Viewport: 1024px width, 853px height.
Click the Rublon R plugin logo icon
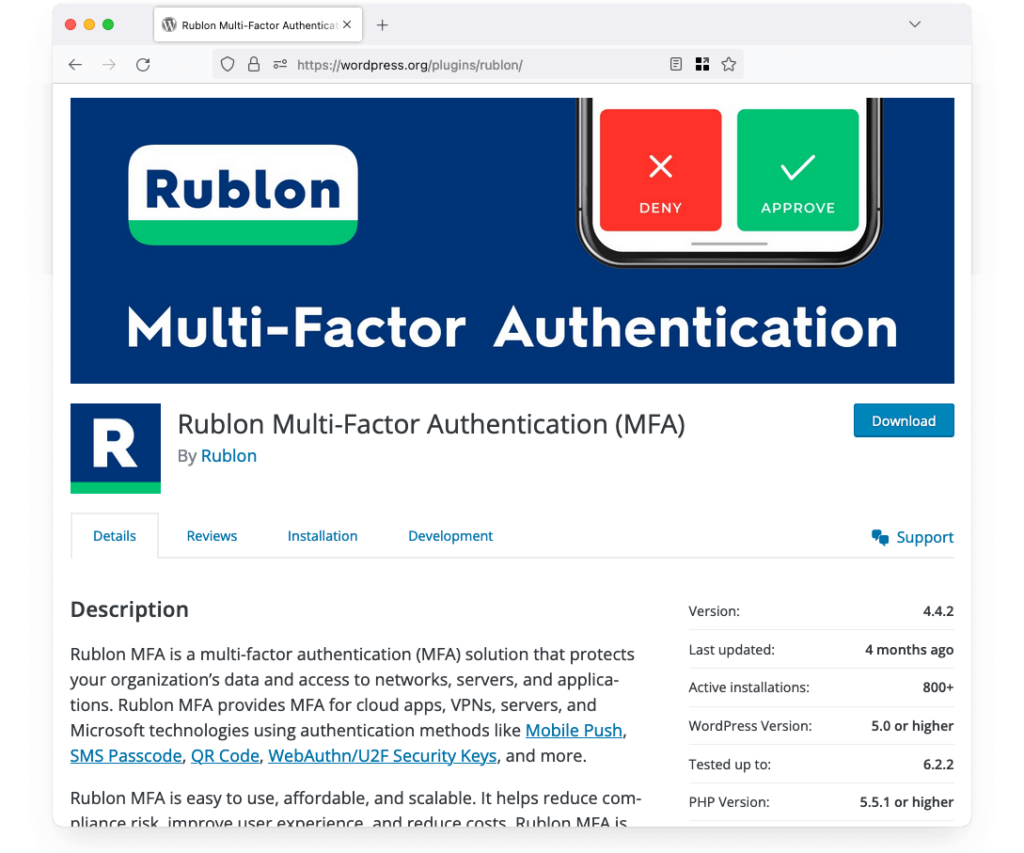(x=116, y=448)
